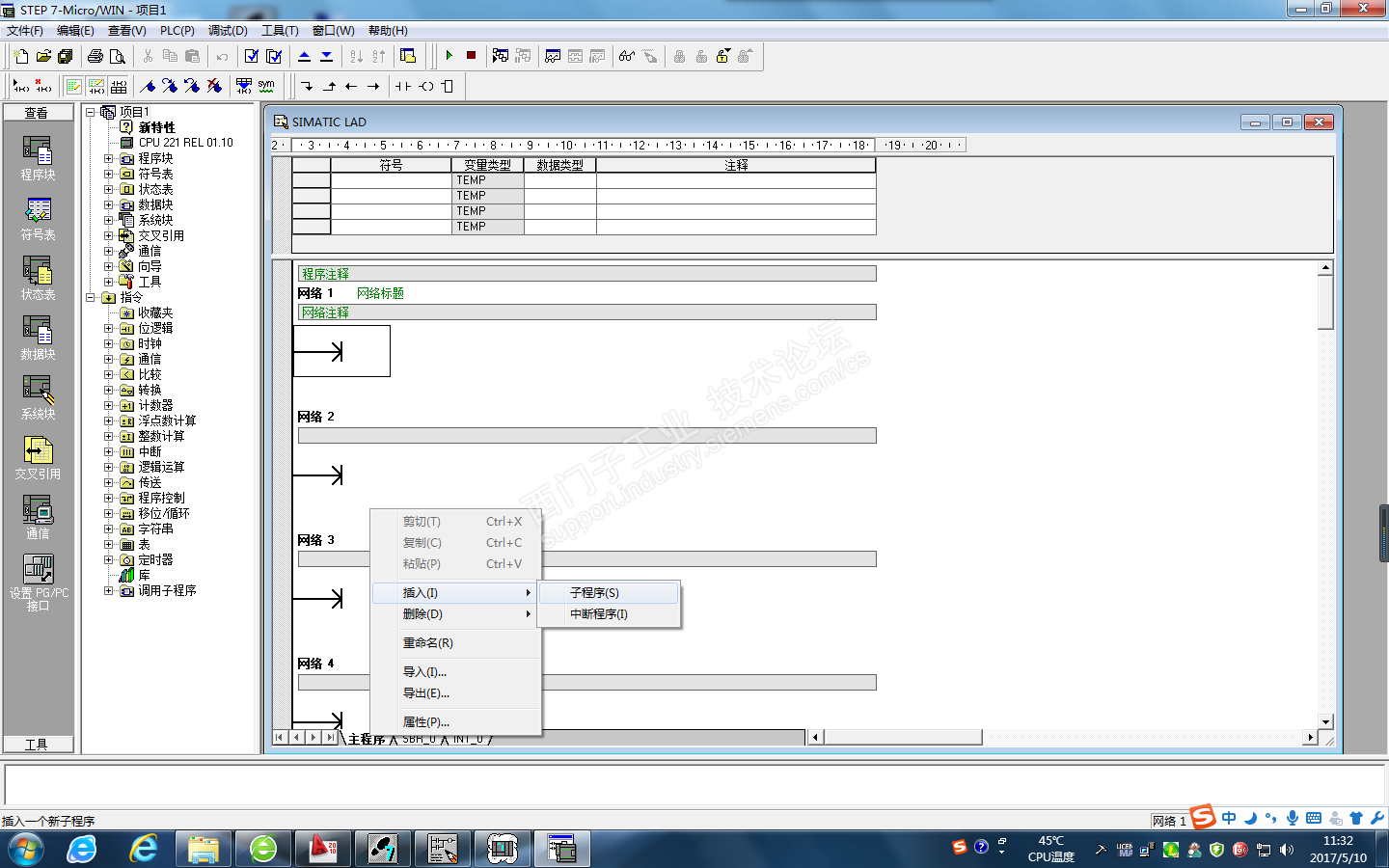
Task: Click the editor's horizontal scrollbar thumb
Action: click(902, 738)
